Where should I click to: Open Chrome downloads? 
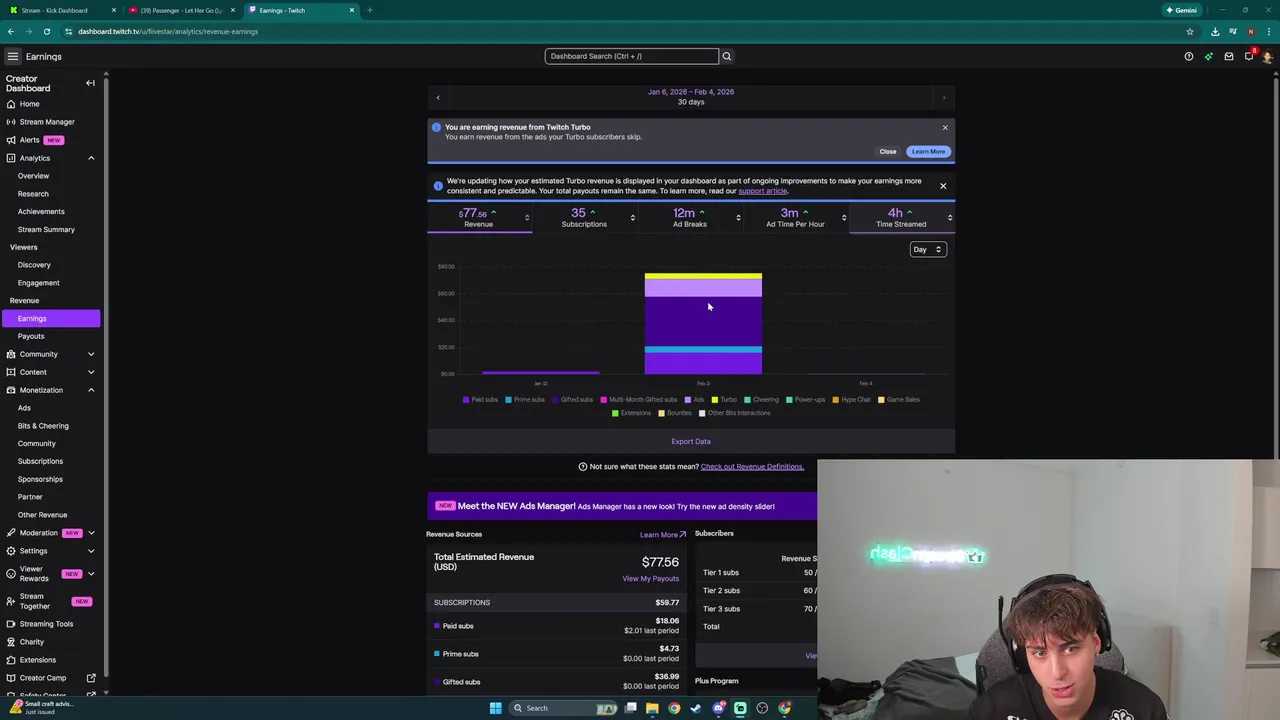[x=1215, y=31]
